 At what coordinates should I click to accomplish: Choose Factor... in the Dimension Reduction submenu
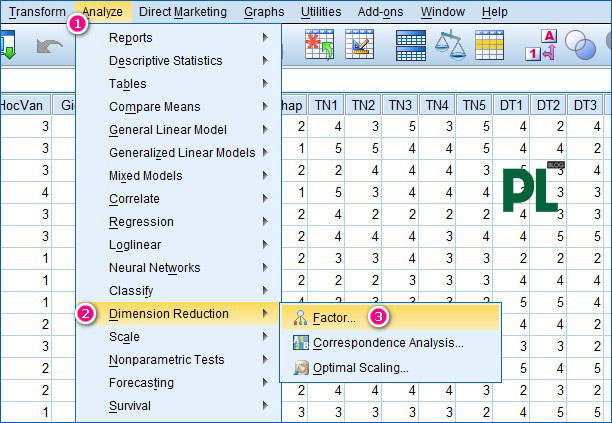click(x=335, y=317)
